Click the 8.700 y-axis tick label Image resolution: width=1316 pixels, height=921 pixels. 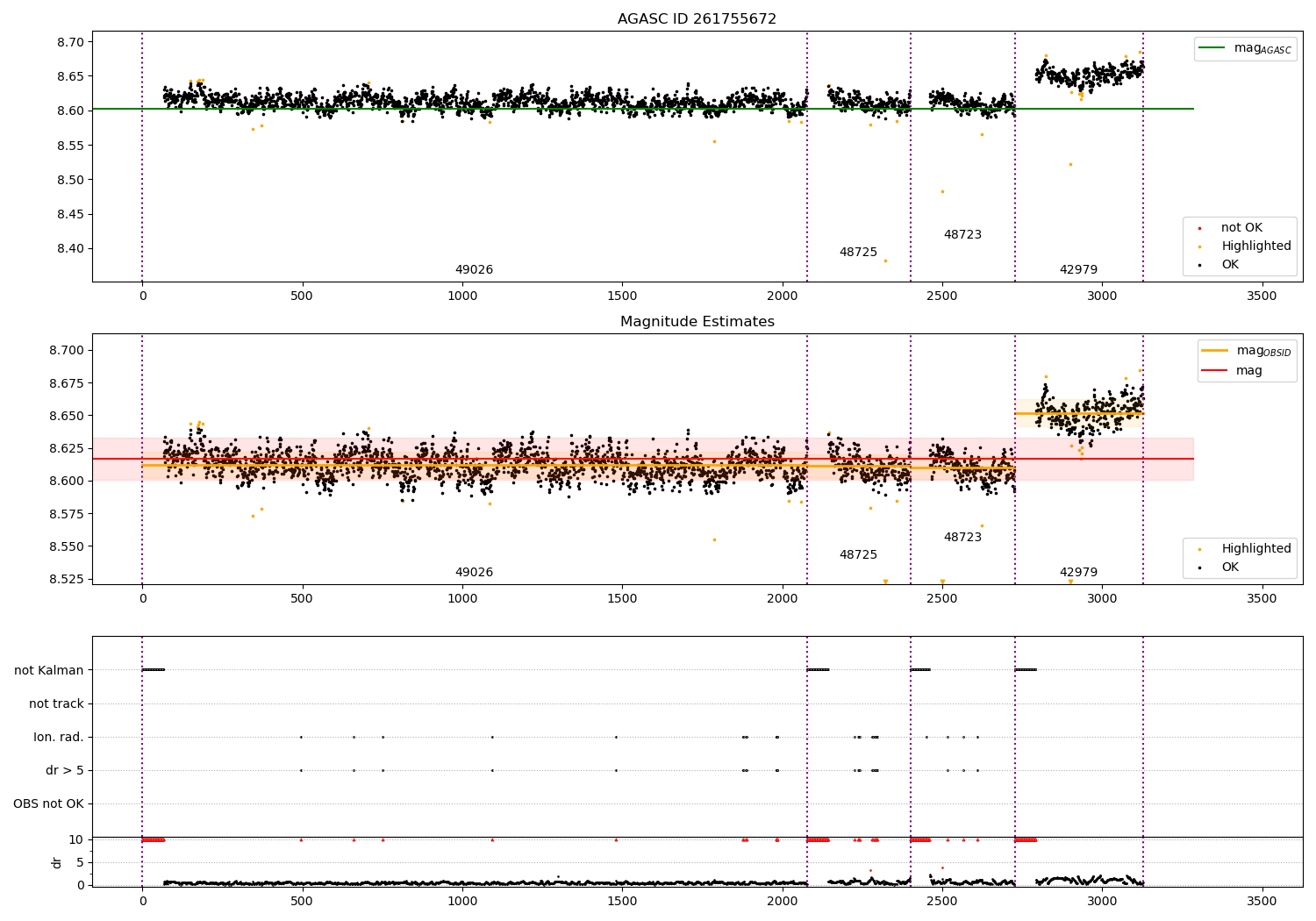coord(68,351)
